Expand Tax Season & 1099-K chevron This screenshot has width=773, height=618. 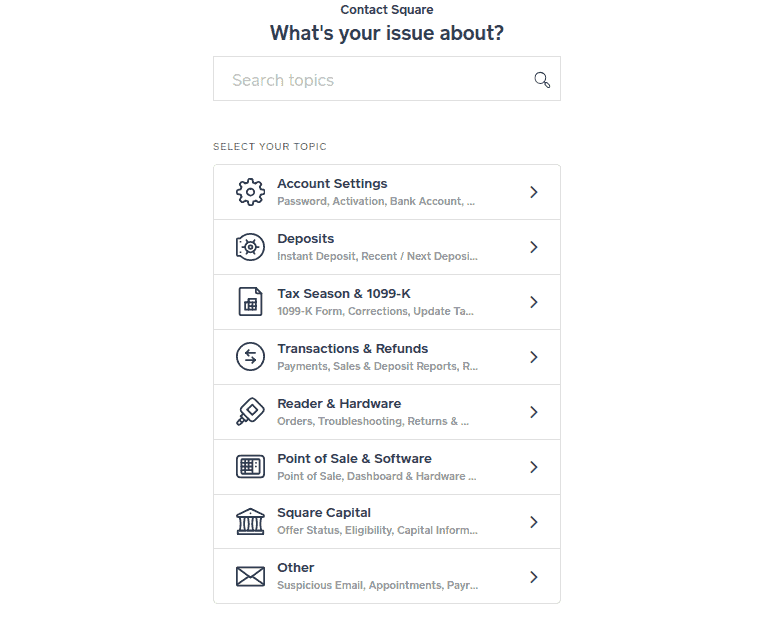tap(533, 302)
